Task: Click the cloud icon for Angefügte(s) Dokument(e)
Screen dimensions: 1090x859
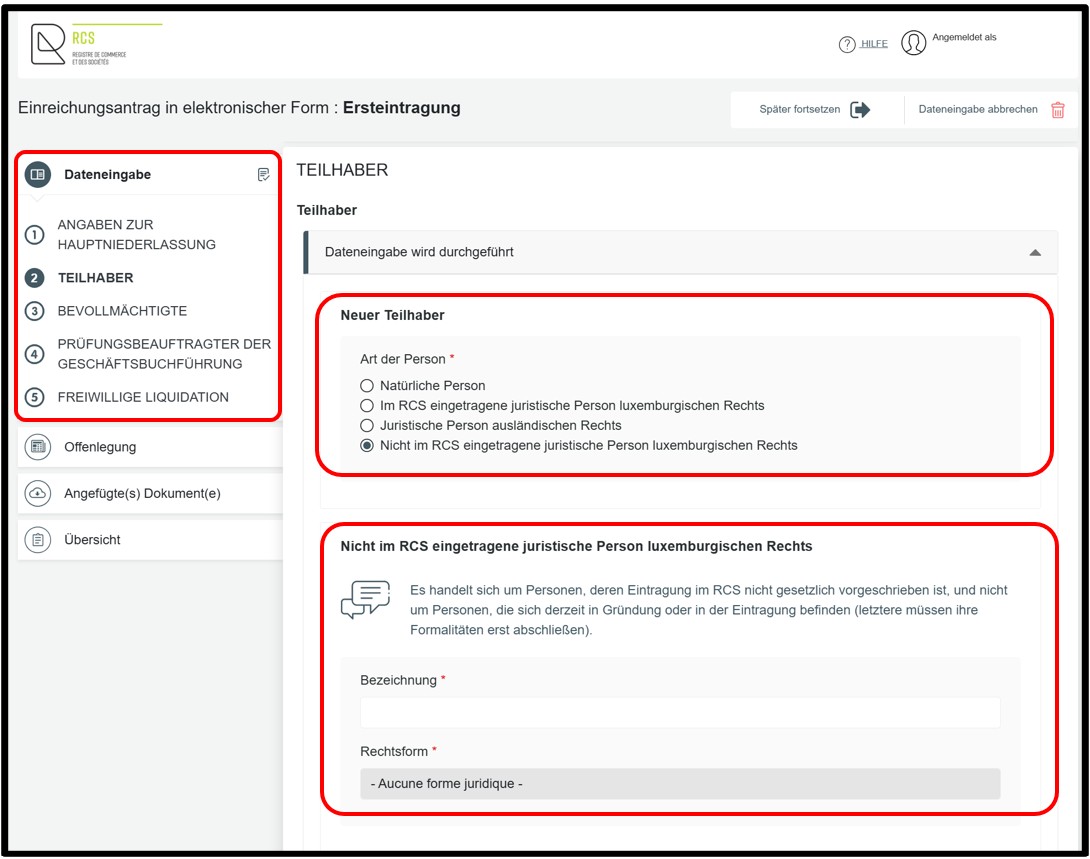Action: tap(38, 493)
